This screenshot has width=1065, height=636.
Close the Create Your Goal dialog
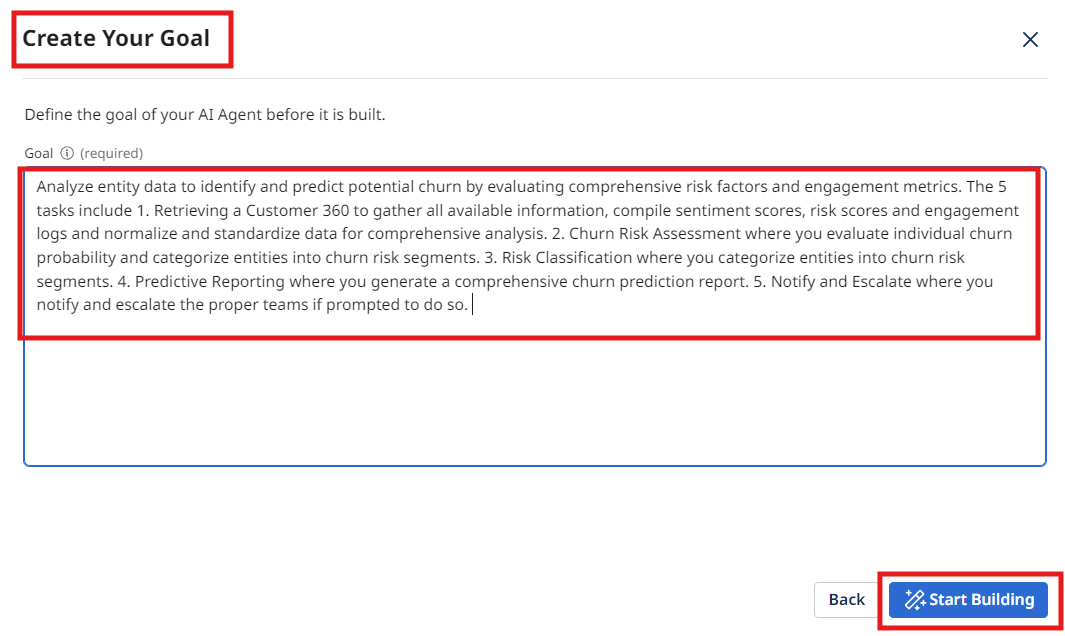point(1030,40)
